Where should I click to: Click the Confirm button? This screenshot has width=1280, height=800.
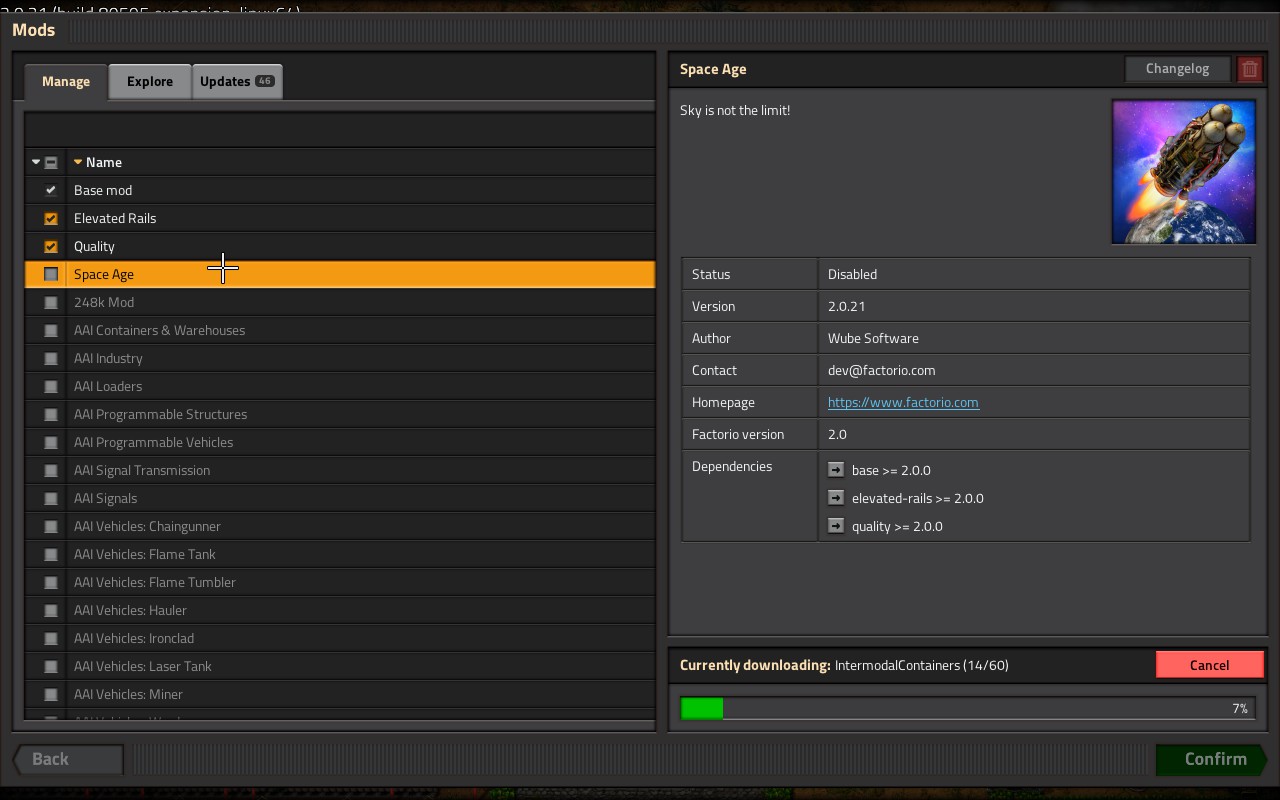point(1212,759)
